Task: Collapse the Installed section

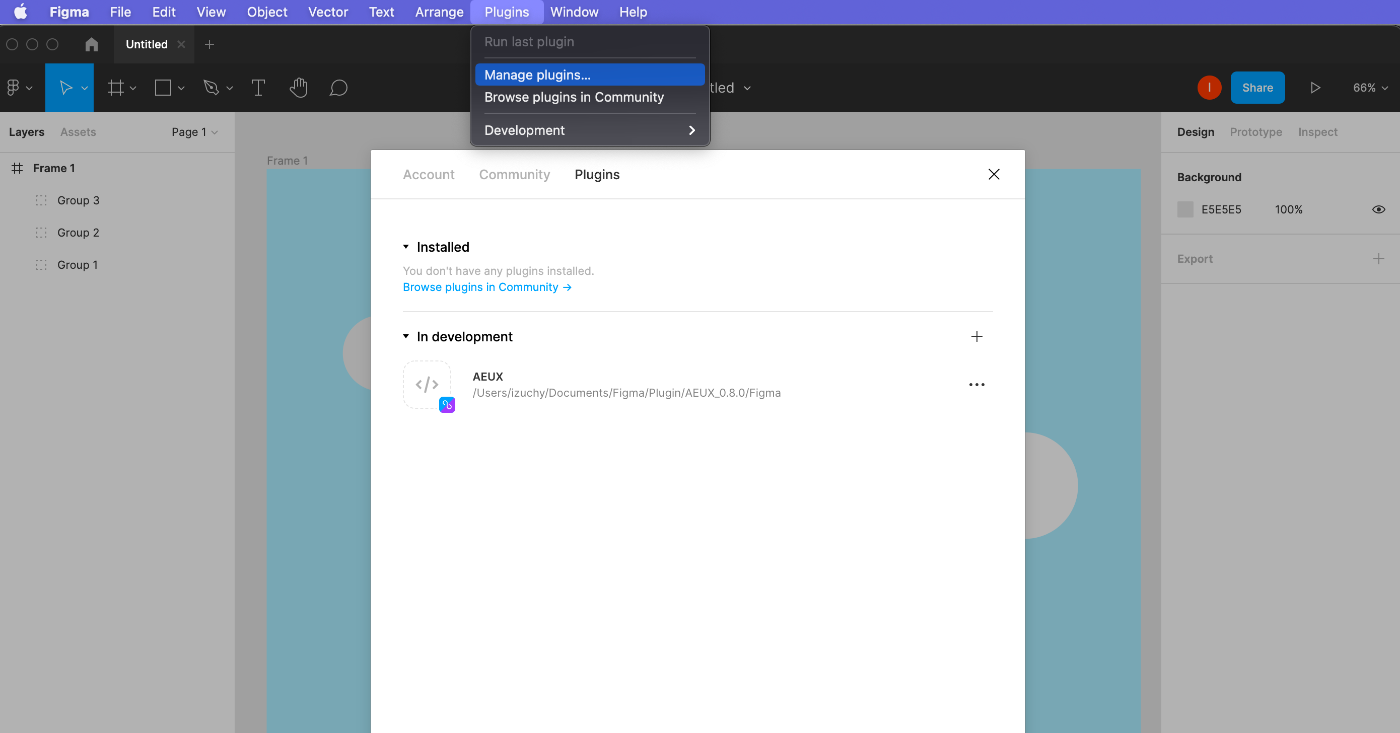Action: pyautogui.click(x=406, y=247)
